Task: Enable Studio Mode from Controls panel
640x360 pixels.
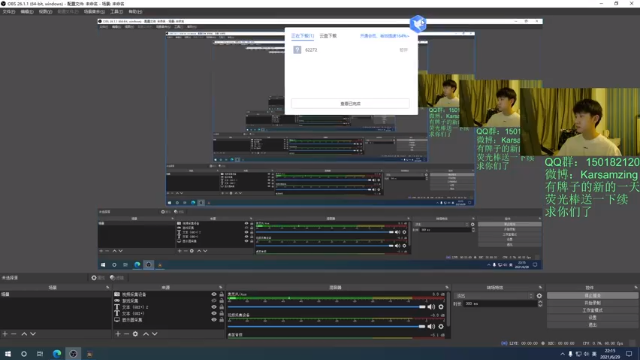Action: [592, 310]
